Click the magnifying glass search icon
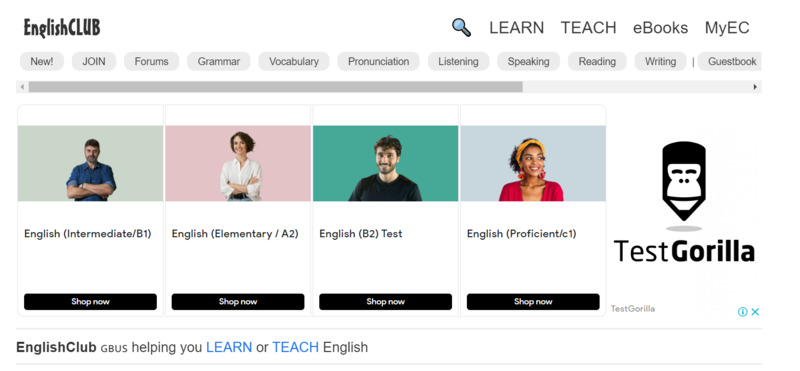The width and height of the screenshot is (800, 371). (x=461, y=27)
